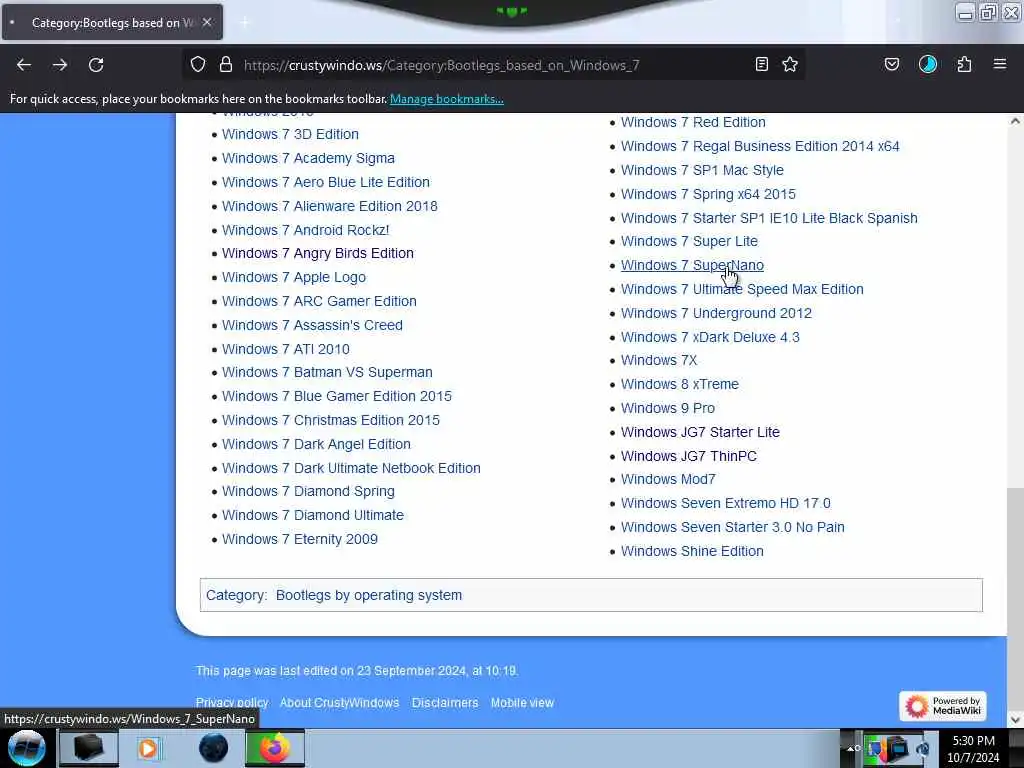Open Windows 7 Eternity 2009 link

tap(300, 539)
